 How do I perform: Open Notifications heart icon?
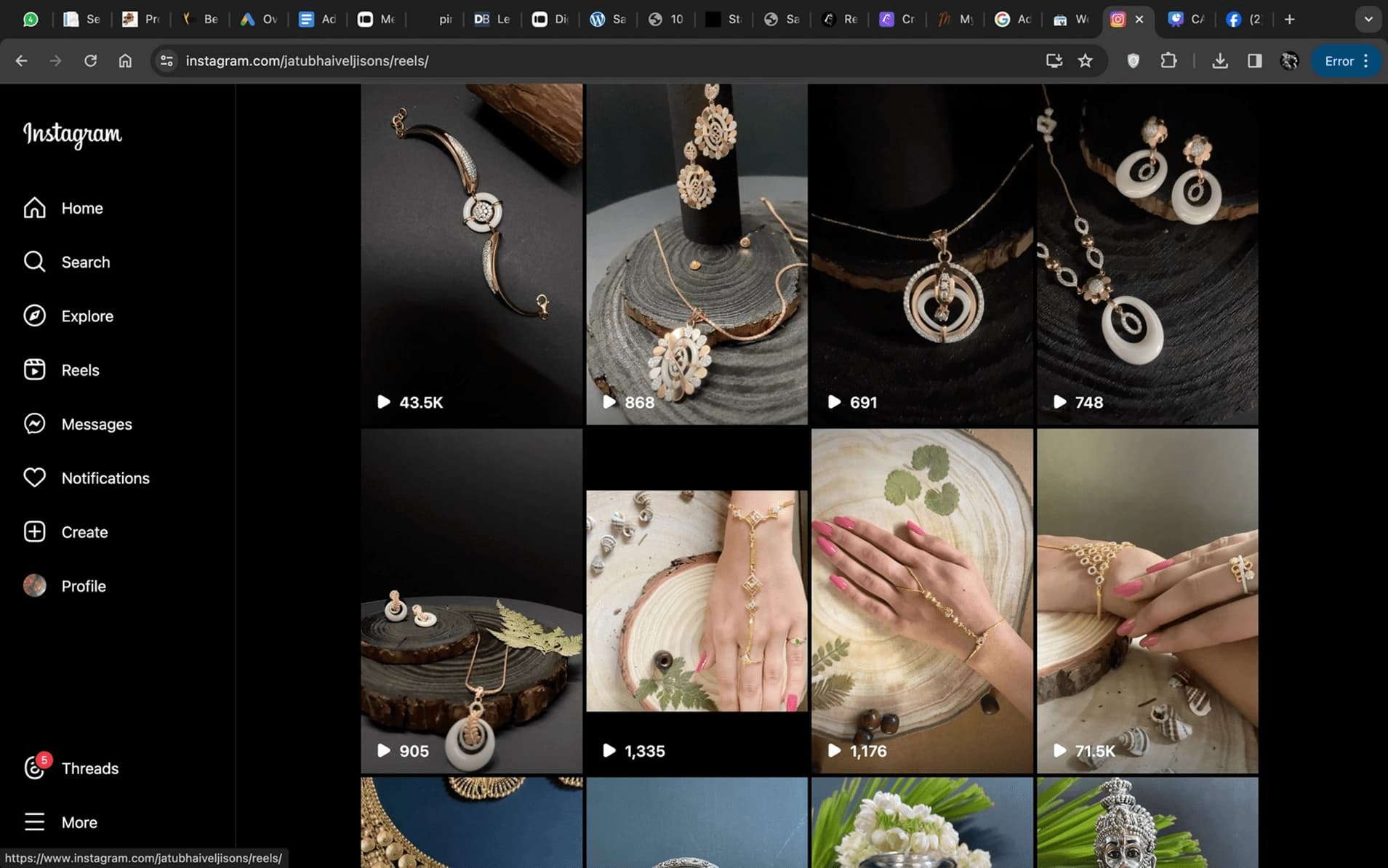(x=34, y=478)
